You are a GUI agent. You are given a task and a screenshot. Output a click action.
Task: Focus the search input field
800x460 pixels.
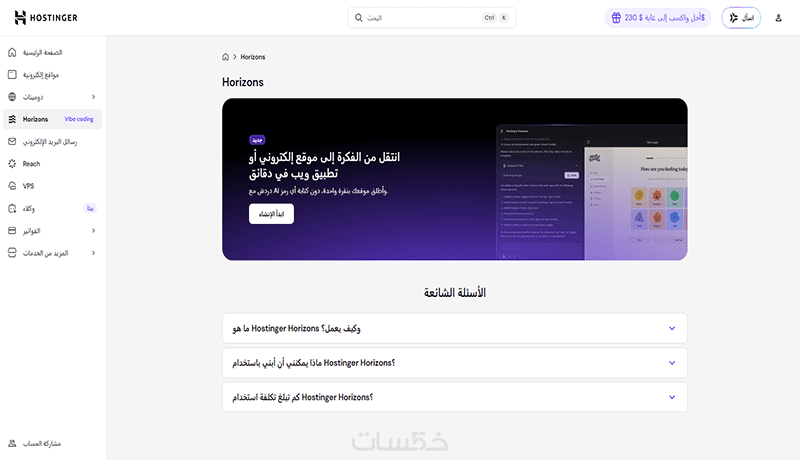[432, 18]
